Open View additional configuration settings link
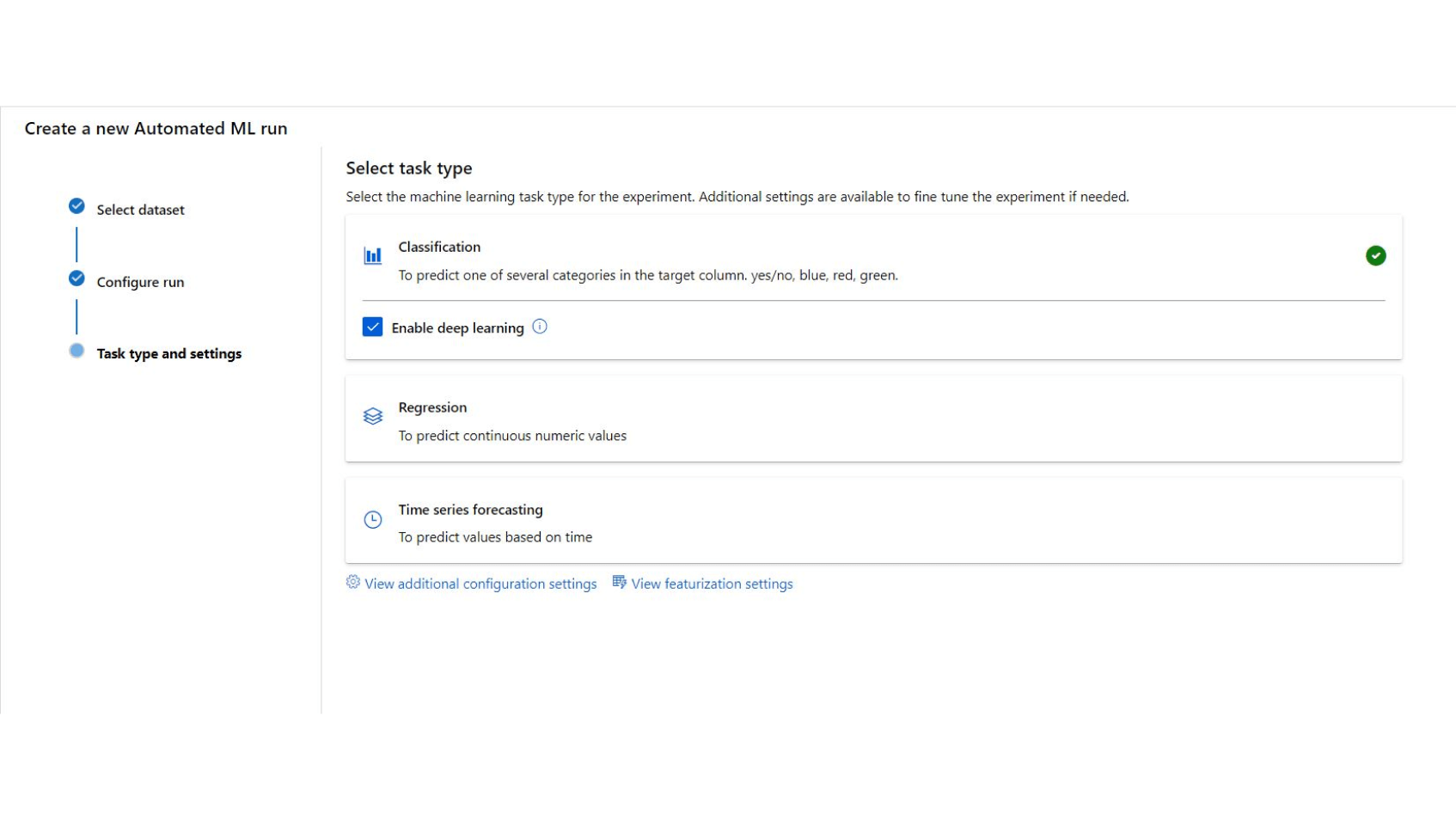Screen dimensions: 1456x820 click(x=480, y=584)
